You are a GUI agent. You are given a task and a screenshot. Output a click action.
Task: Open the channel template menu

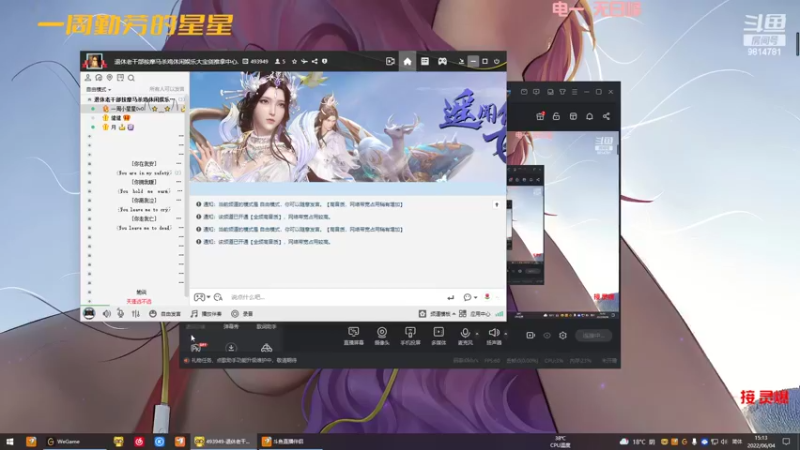(437, 314)
